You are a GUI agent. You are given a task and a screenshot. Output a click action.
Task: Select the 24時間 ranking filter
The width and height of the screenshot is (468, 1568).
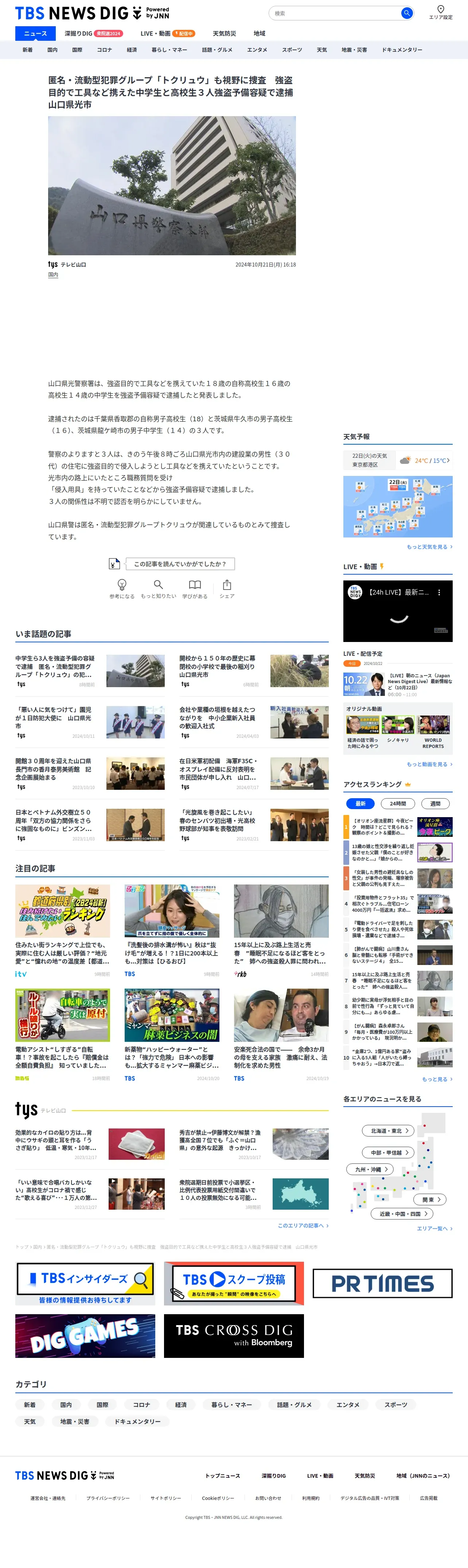[x=398, y=803]
